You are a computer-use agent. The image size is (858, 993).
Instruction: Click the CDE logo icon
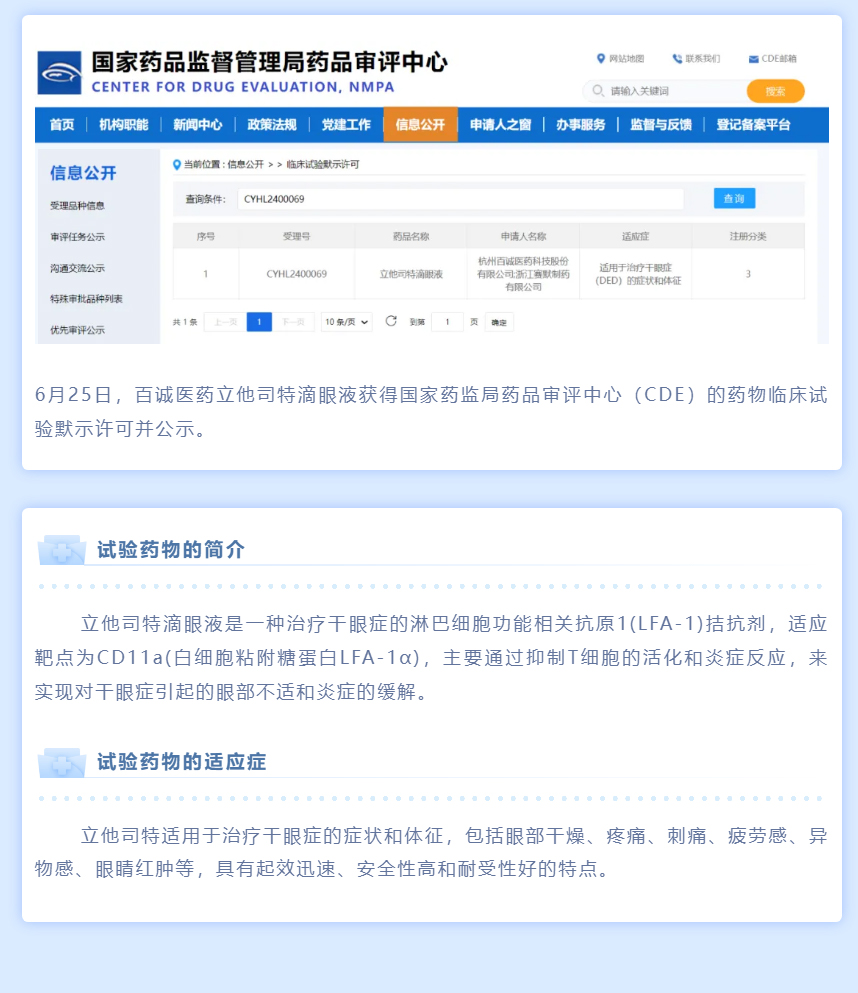[60, 72]
